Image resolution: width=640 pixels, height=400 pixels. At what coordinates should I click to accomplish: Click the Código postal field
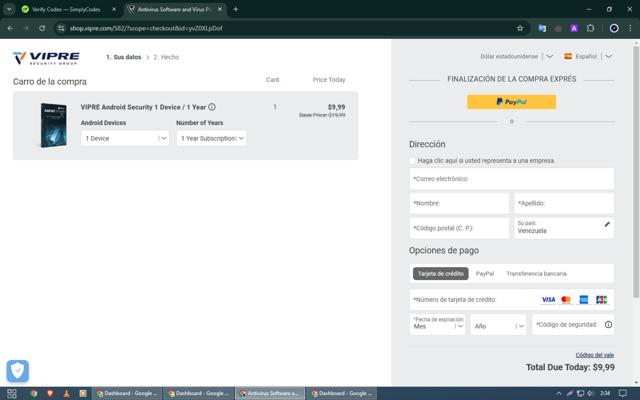coord(459,228)
